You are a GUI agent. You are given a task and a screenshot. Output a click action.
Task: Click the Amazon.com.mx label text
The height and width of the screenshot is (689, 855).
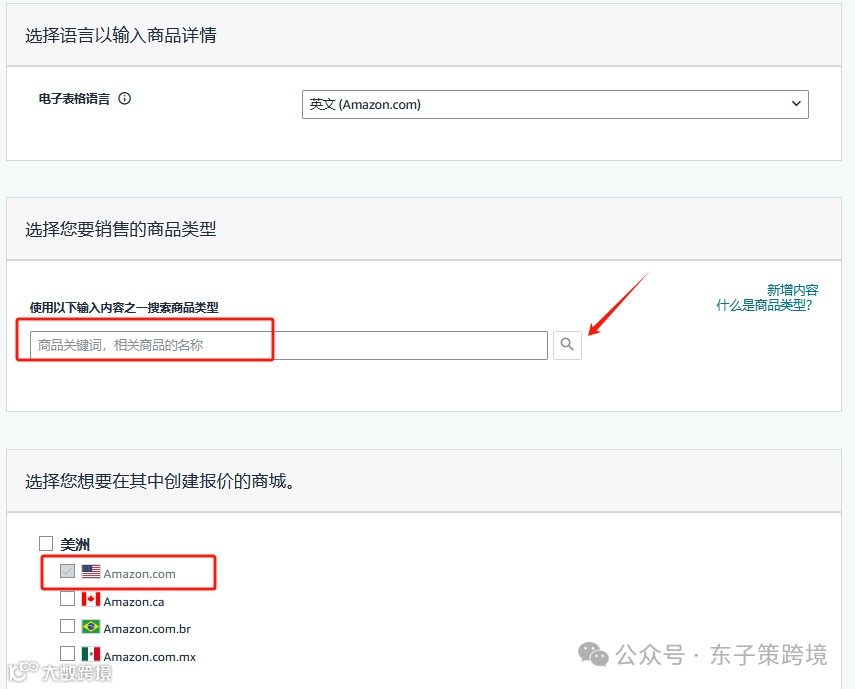pyautogui.click(x=149, y=657)
